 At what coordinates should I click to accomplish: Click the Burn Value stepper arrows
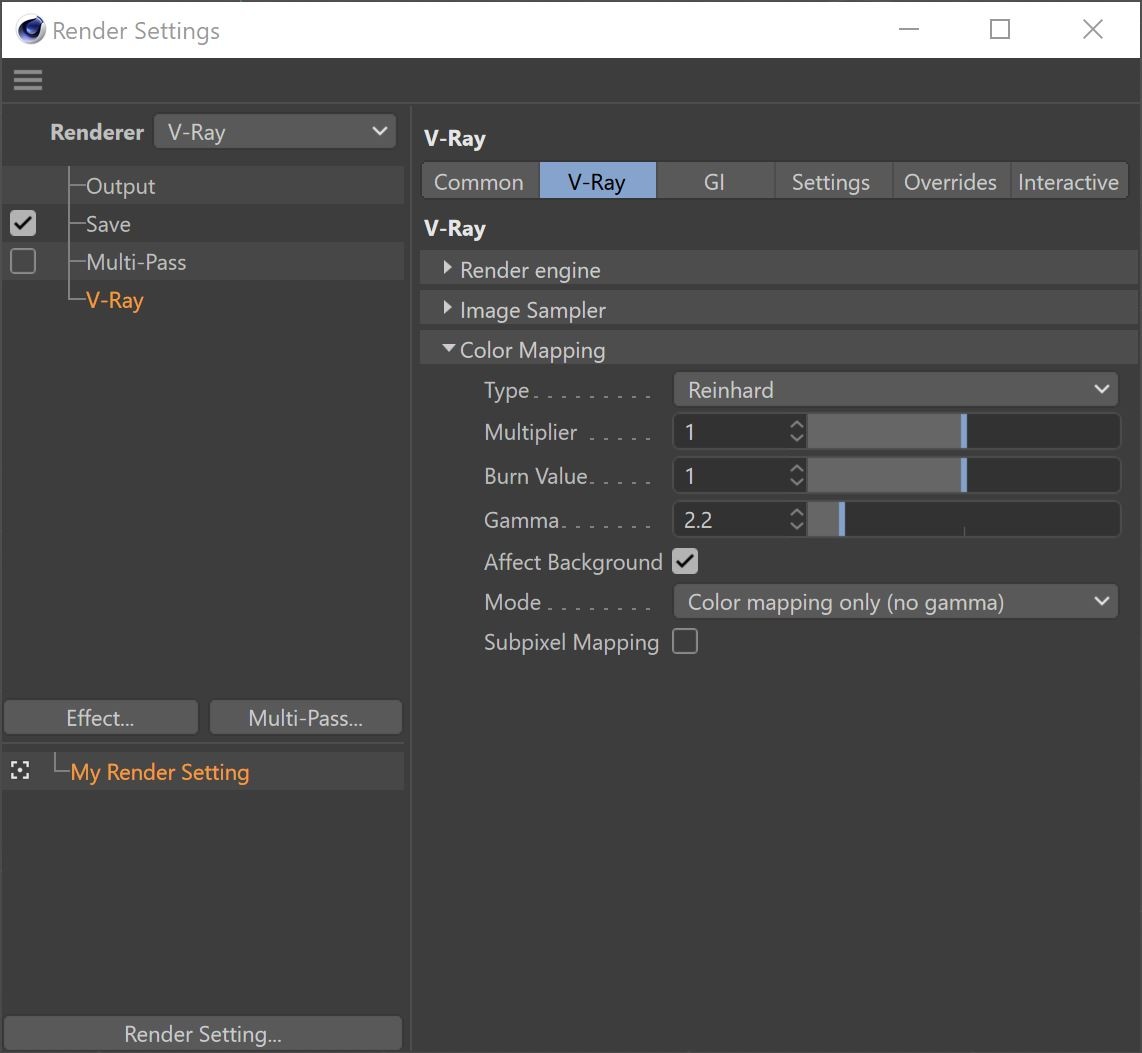[797, 476]
